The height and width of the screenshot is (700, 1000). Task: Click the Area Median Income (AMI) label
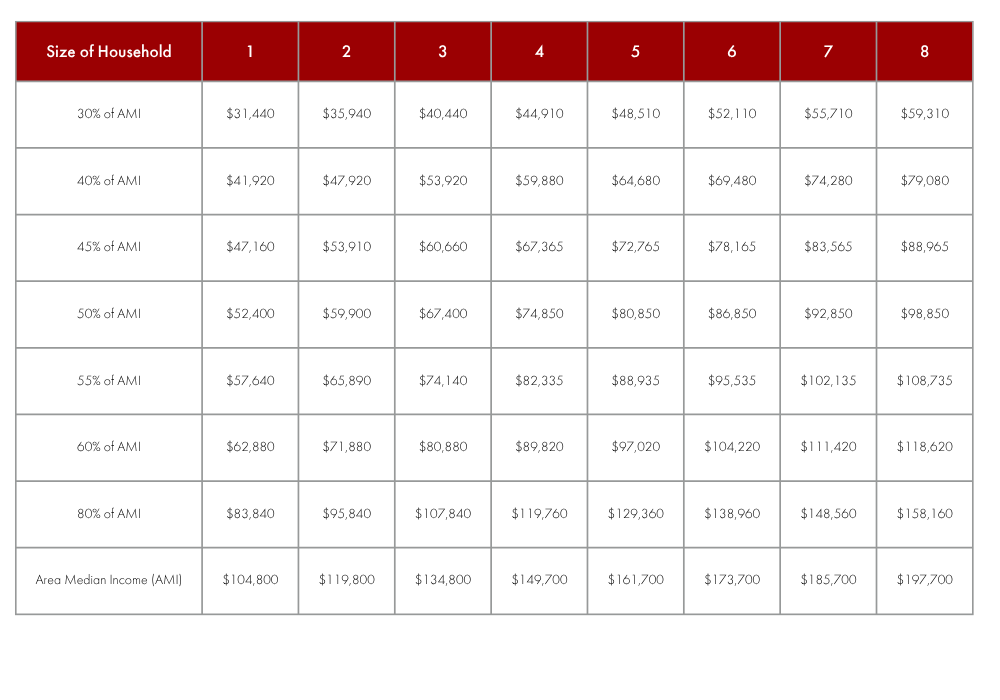(108, 581)
